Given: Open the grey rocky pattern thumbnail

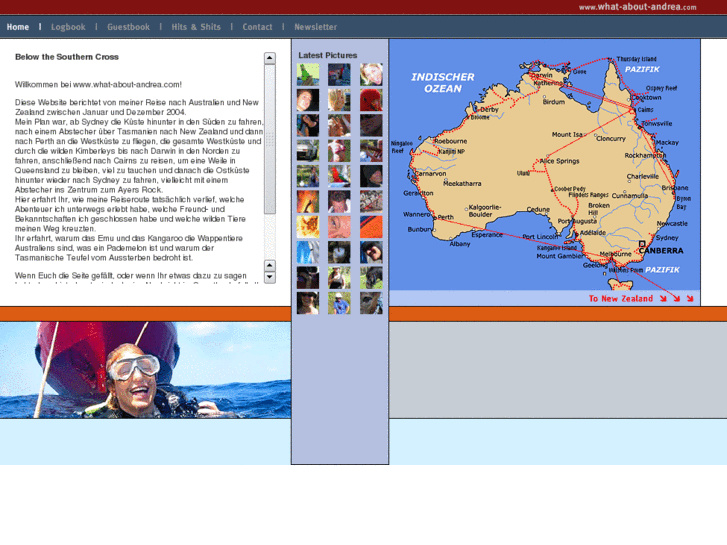Looking at the screenshot, I should (x=371, y=201).
